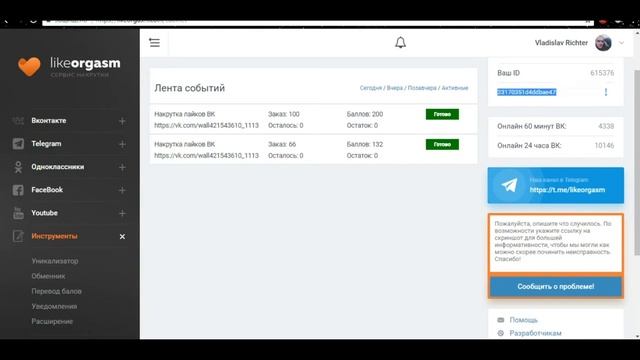640x360 pixels.
Task: Open the wall link in the Заказ: 100 row
Action: tap(206, 125)
